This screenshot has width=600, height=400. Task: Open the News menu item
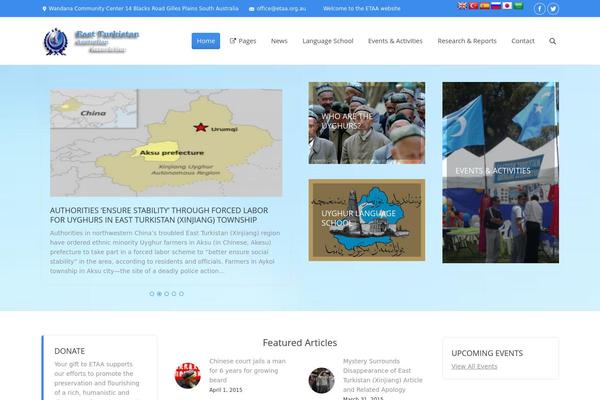(x=279, y=41)
